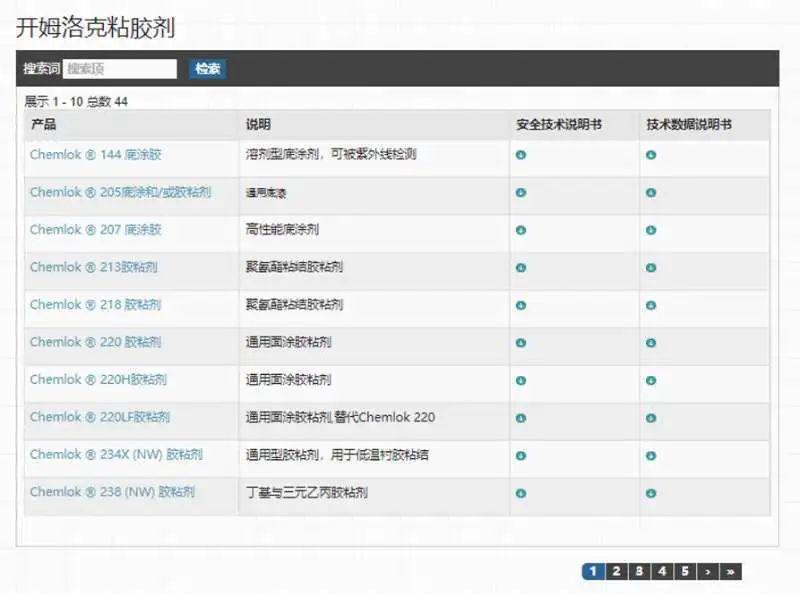Download technical data sheet for Chemlok 220H
The width and height of the screenshot is (800, 595).
point(650,380)
